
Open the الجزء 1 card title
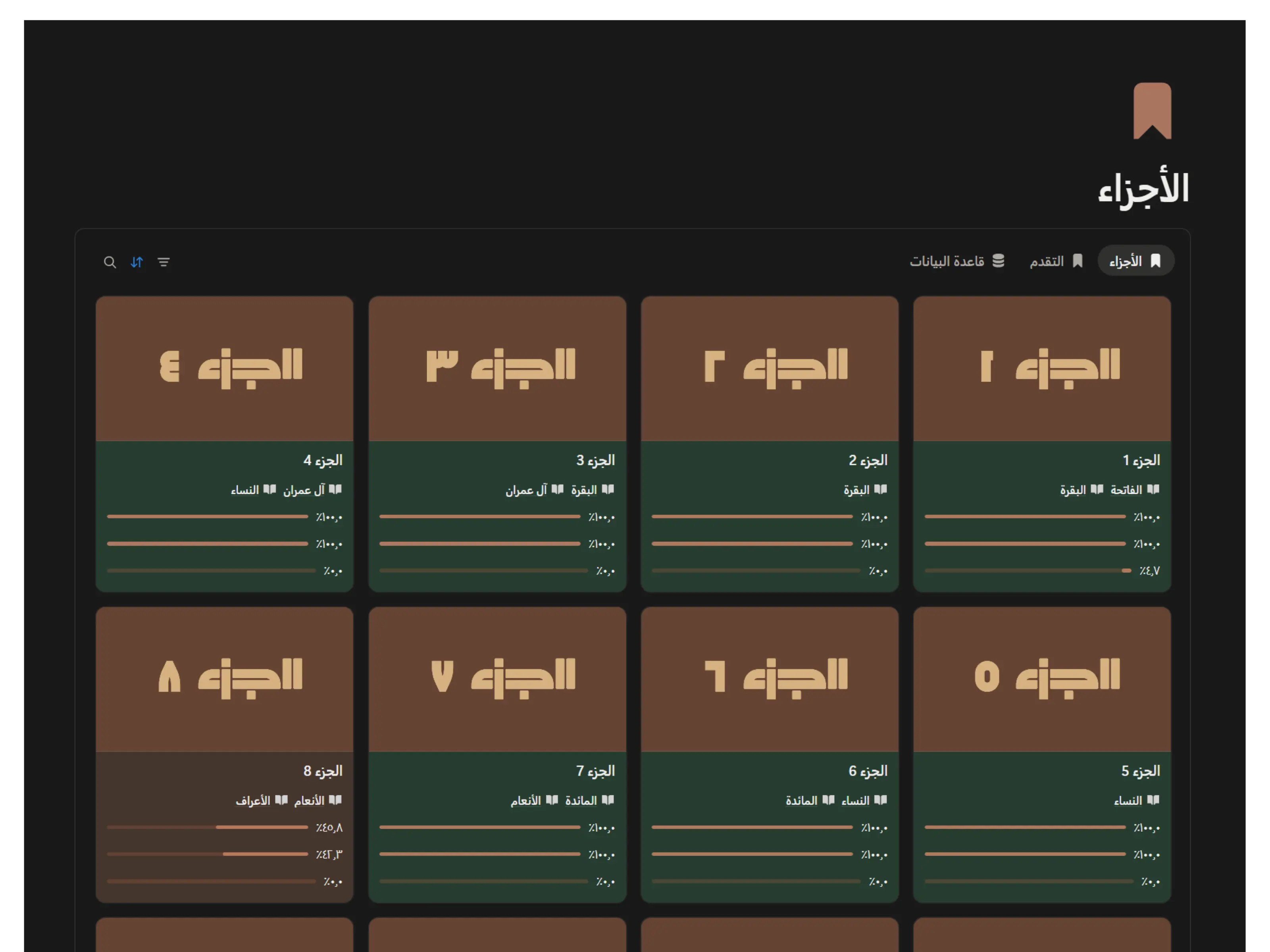pos(1141,460)
